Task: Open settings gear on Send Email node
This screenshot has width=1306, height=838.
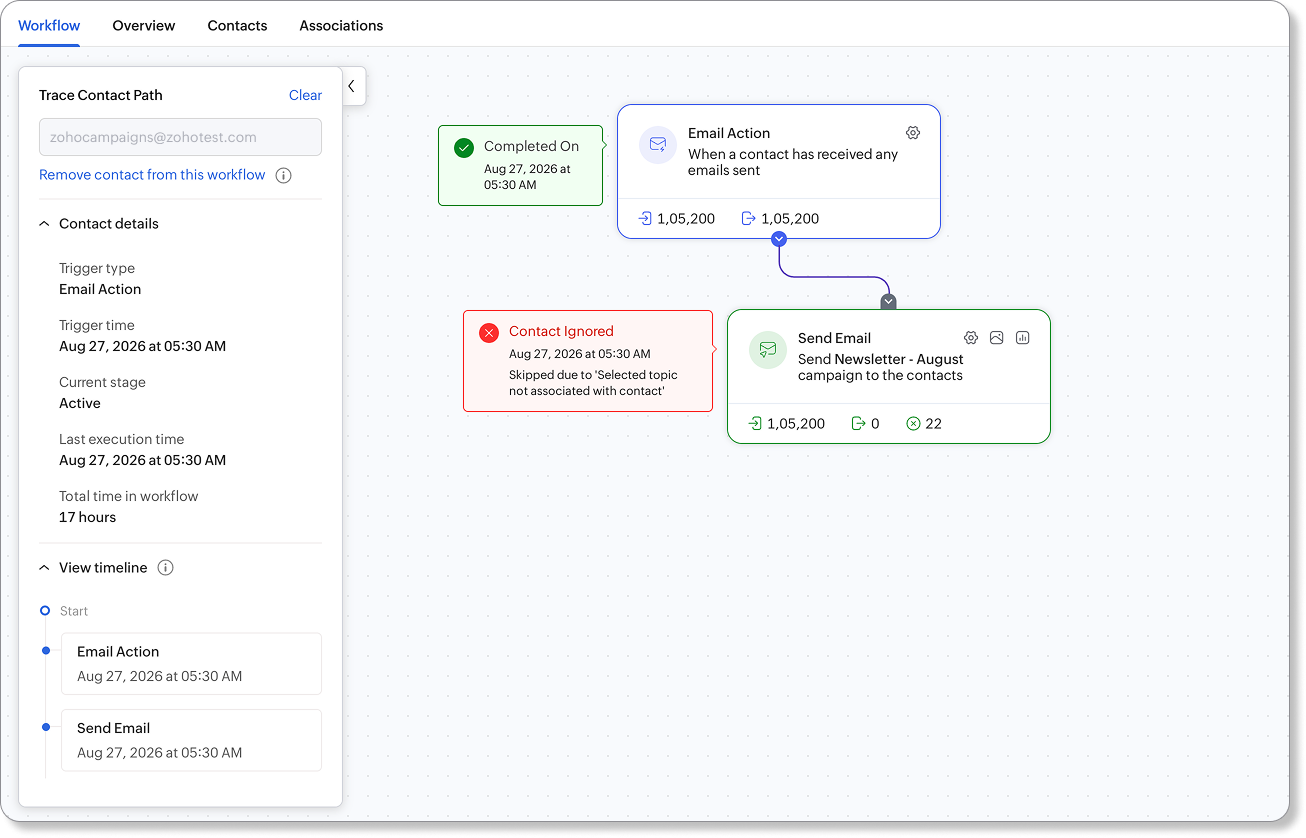Action: [x=970, y=338]
